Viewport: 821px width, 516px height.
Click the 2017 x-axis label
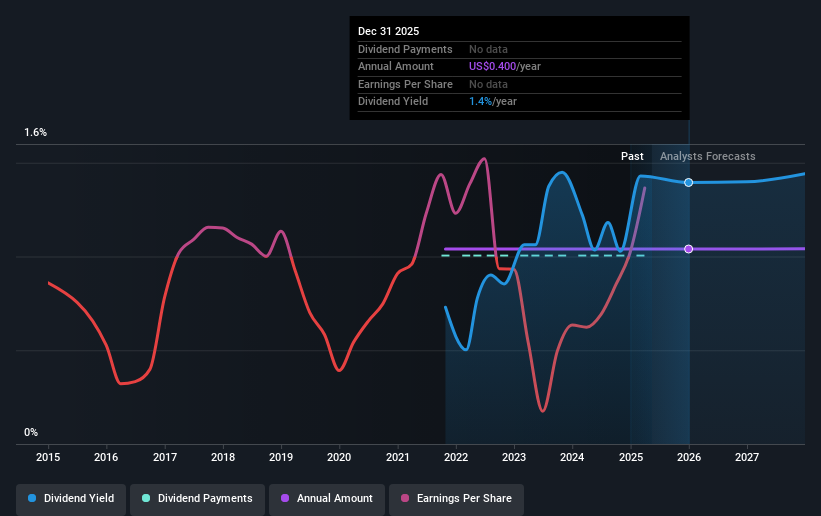(165, 457)
